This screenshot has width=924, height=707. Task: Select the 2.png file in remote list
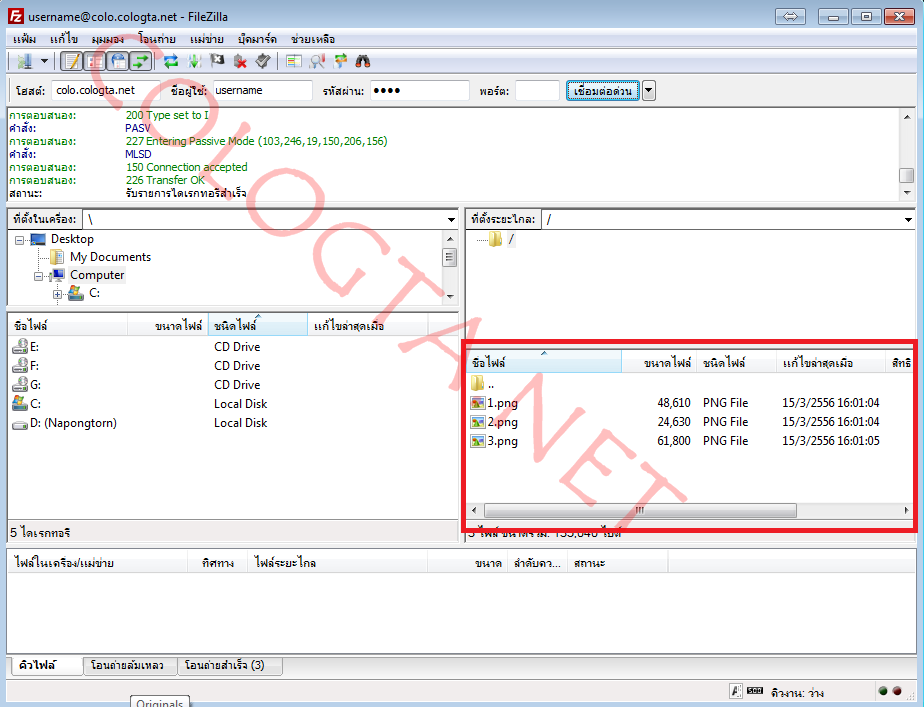click(x=502, y=422)
